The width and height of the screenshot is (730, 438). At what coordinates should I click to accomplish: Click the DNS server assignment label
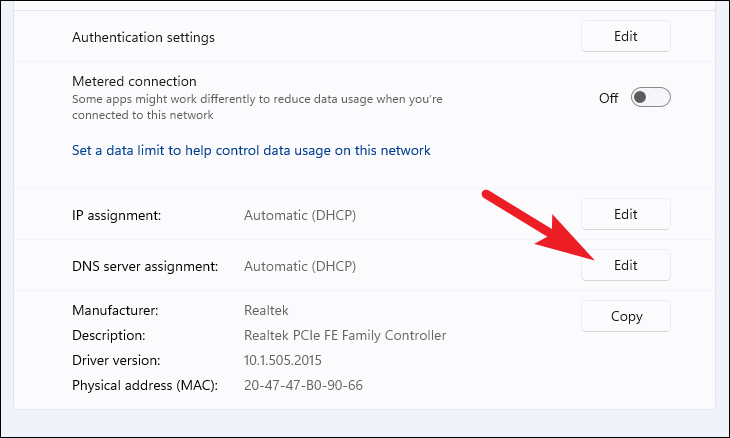point(144,266)
